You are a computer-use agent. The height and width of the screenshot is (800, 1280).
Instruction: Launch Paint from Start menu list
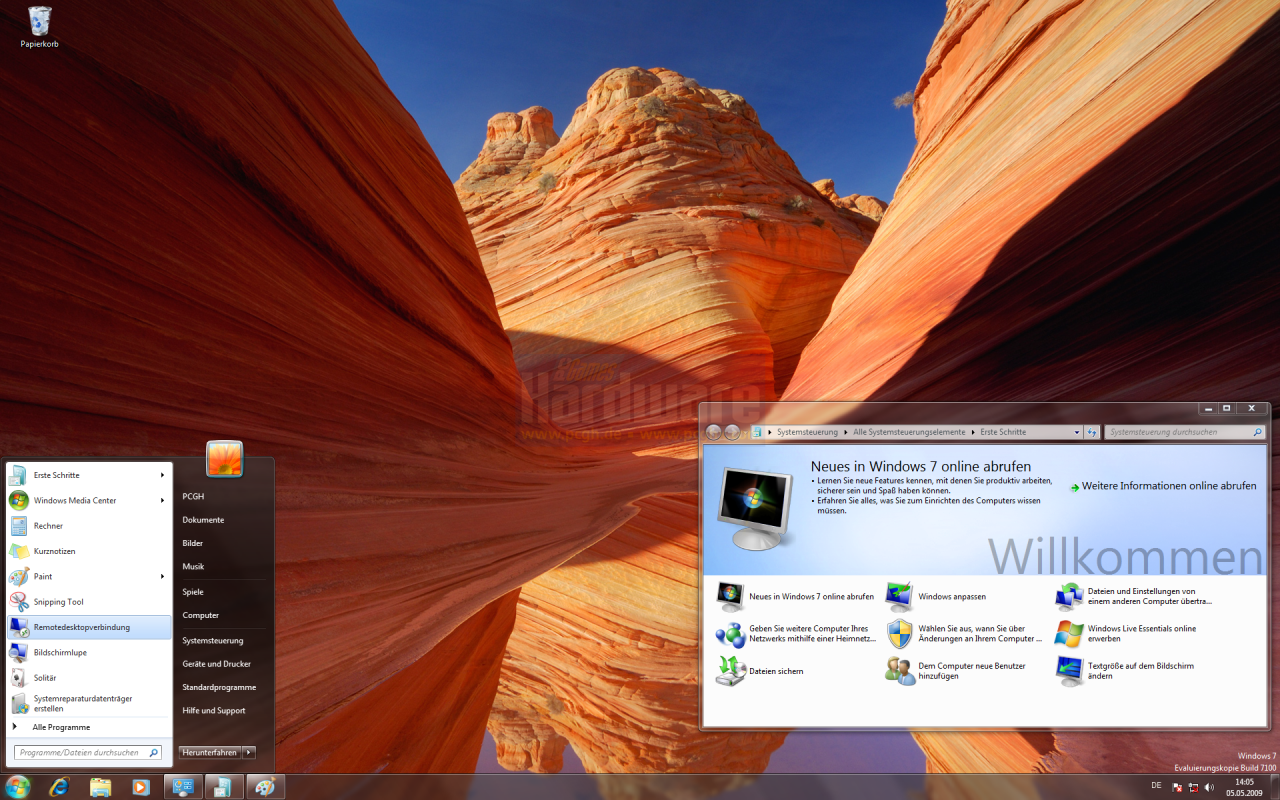tap(89, 576)
